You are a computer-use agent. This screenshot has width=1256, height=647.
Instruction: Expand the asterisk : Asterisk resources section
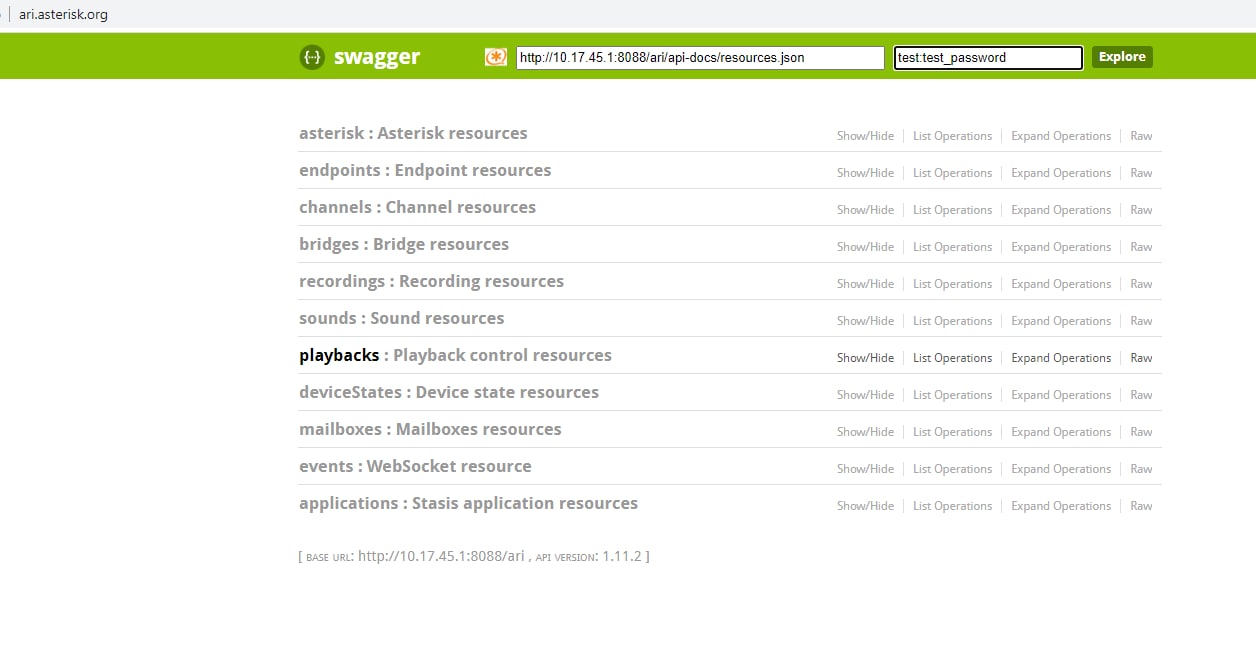click(x=413, y=133)
